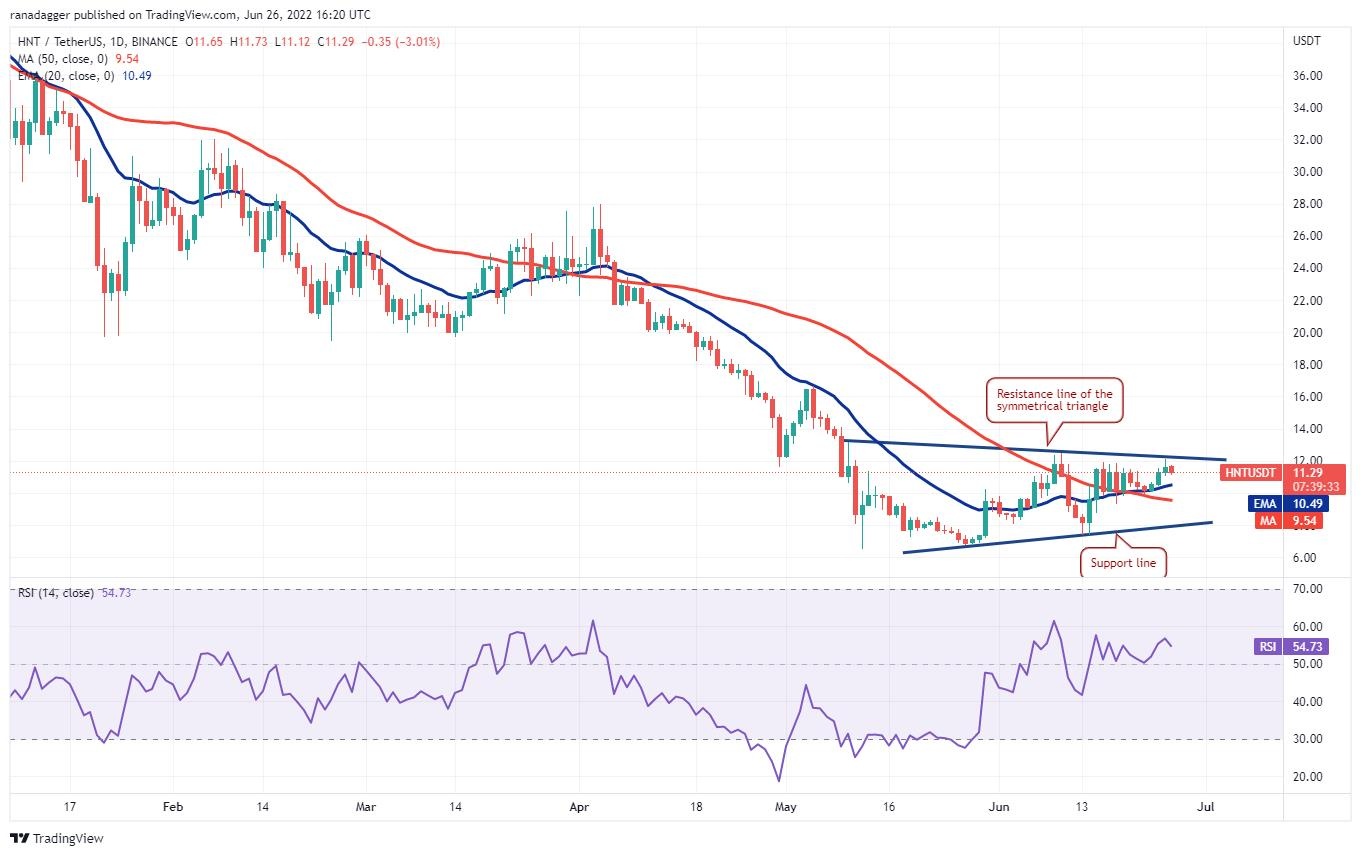The image size is (1361, 856).
Task: Click the Jun label on the time axis
Action: pos(996,805)
